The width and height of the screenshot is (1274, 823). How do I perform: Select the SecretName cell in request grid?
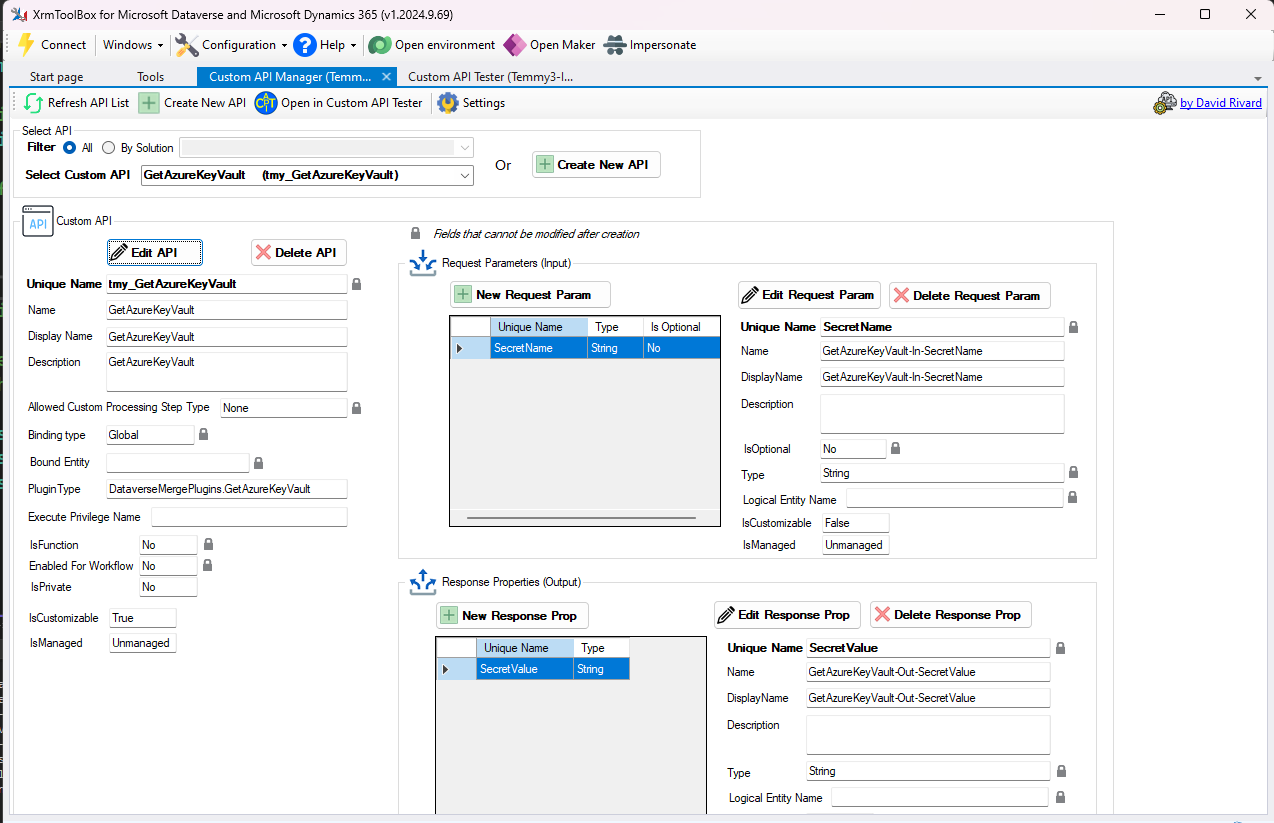click(539, 348)
